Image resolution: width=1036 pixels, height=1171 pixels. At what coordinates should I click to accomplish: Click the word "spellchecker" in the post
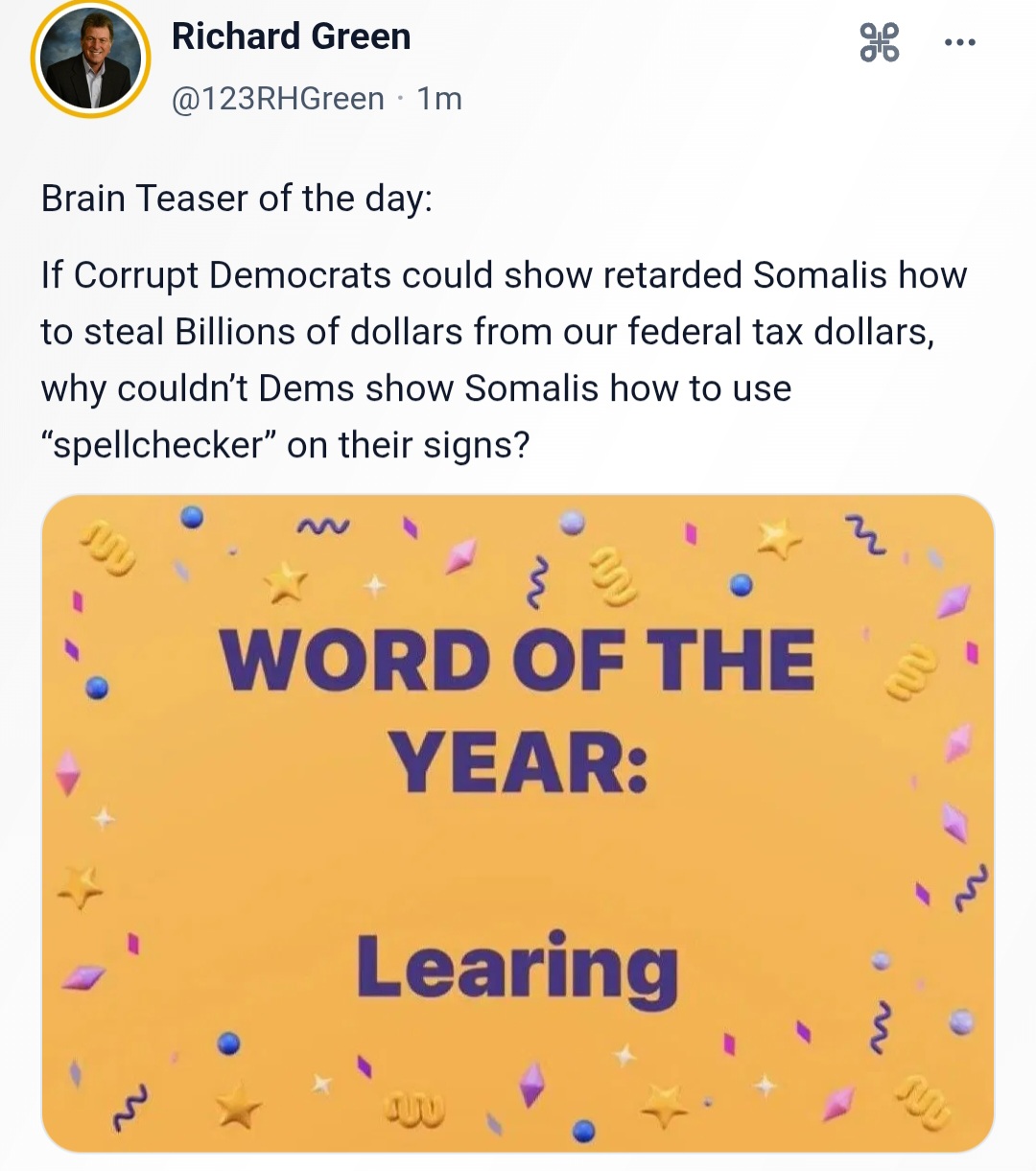pyautogui.click(x=157, y=445)
